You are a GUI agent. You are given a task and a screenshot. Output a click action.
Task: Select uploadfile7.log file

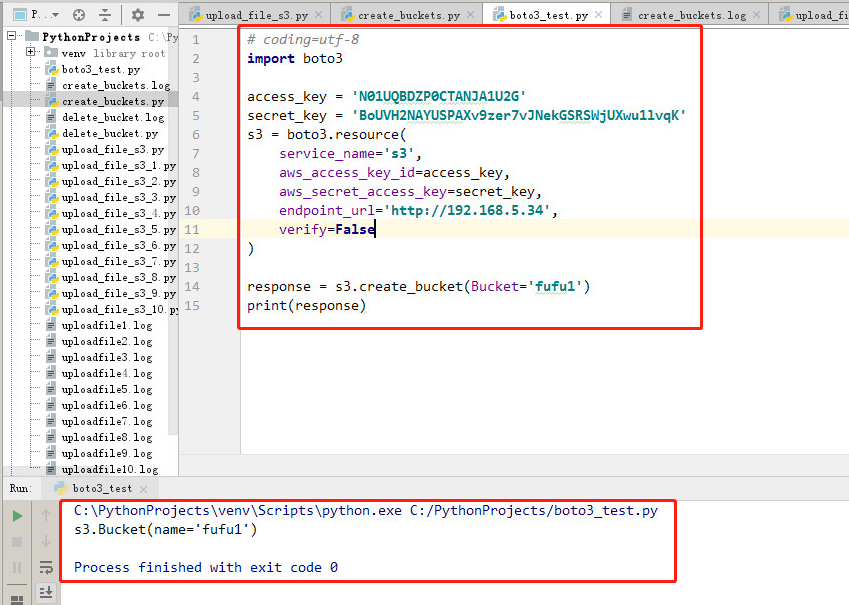[107, 421]
